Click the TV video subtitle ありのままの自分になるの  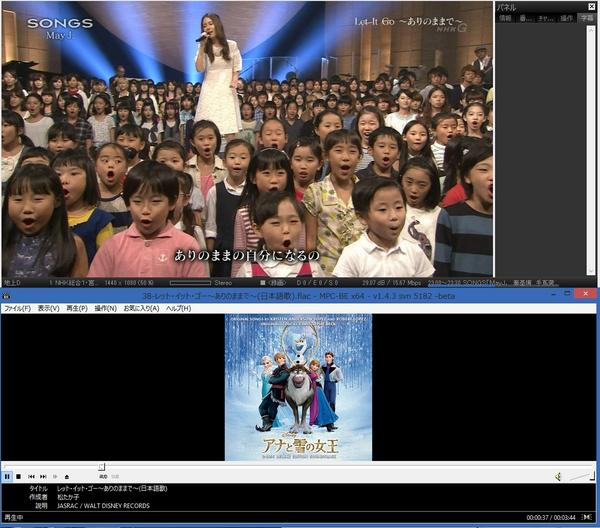pyautogui.click(x=247, y=255)
